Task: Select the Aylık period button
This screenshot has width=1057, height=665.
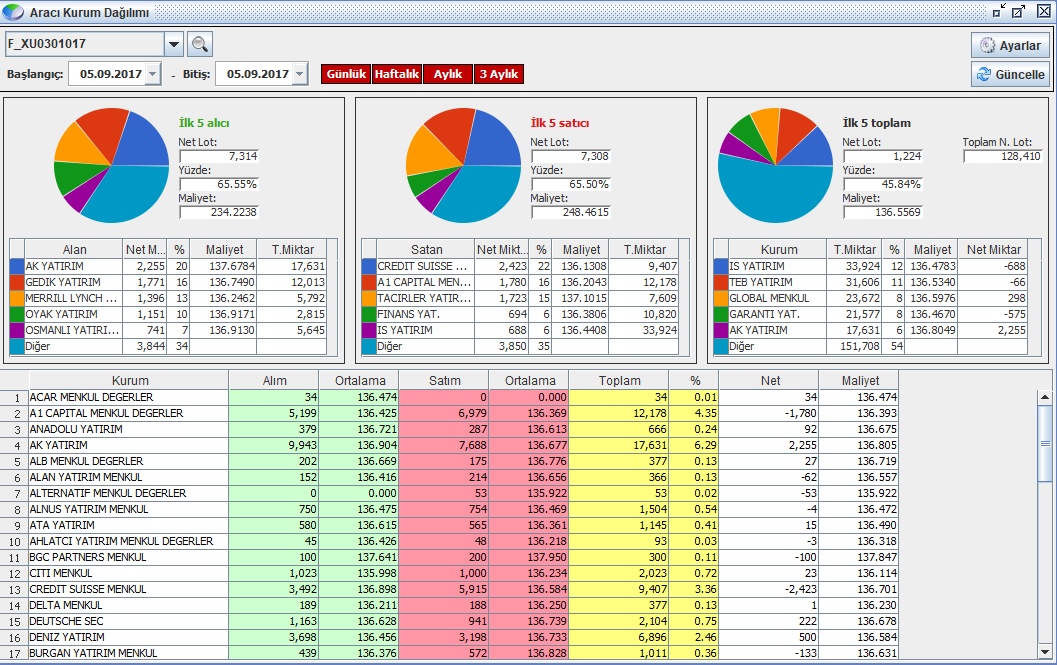Action: coord(448,74)
